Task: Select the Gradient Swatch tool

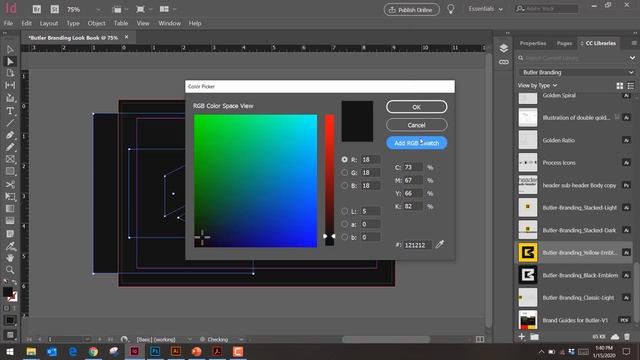Action: click(10, 209)
